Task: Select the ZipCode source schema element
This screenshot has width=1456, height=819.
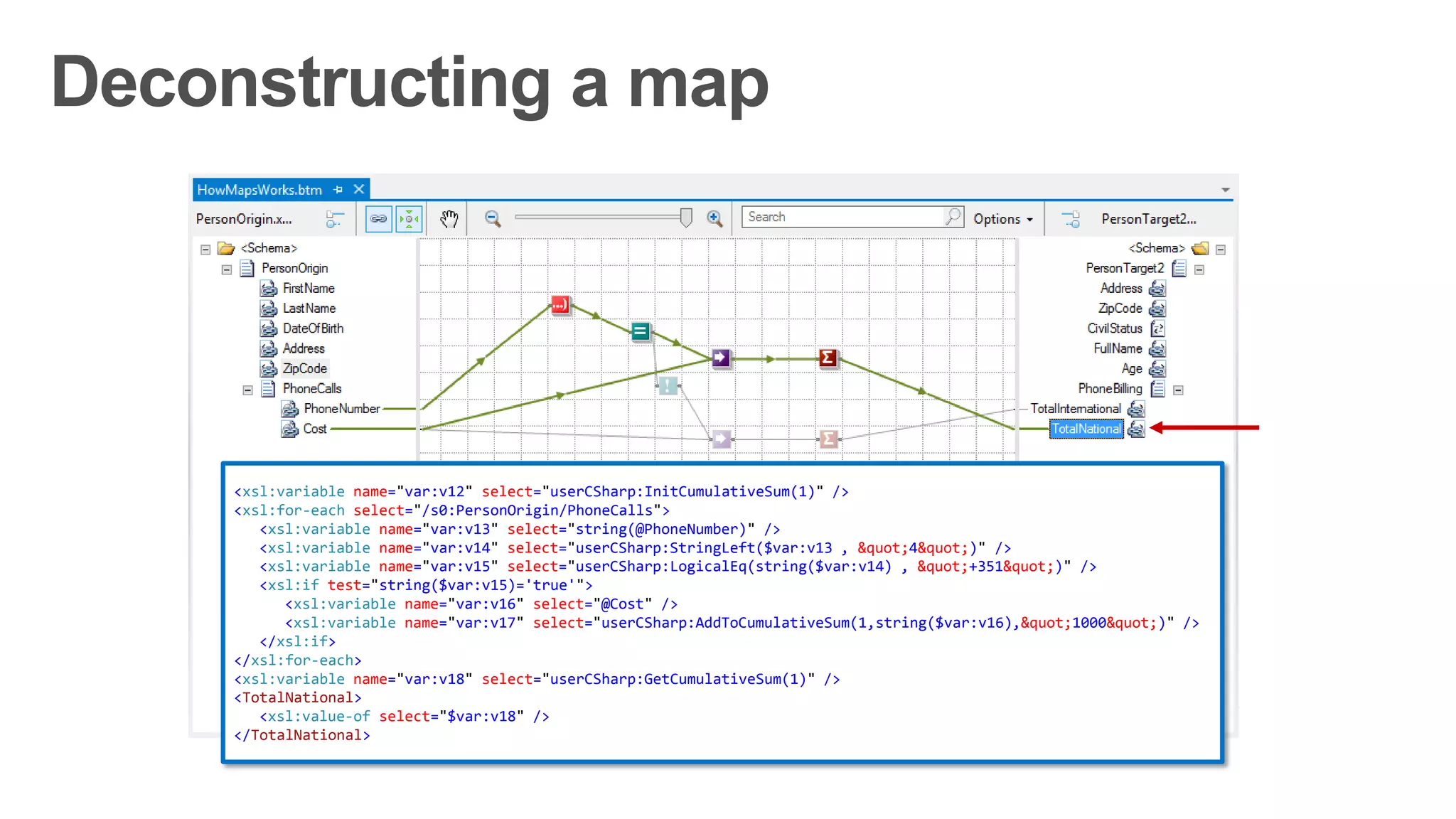Action: 304,368
